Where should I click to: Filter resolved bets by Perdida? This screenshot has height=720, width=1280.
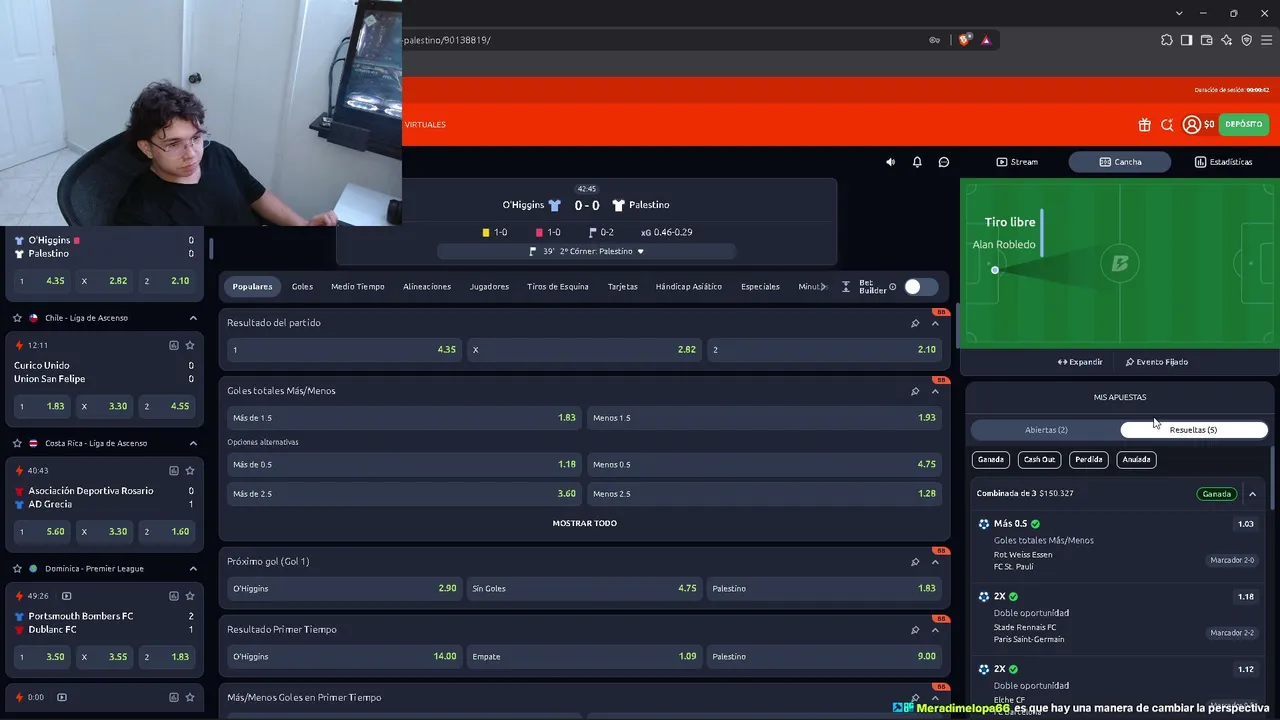pos(1089,459)
